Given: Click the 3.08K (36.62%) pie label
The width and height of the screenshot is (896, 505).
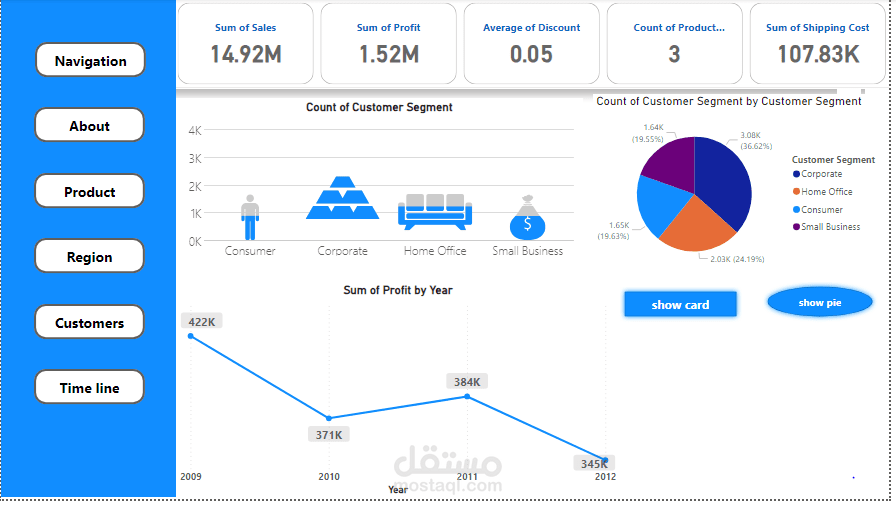Looking at the screenshot, I should 756,141.
